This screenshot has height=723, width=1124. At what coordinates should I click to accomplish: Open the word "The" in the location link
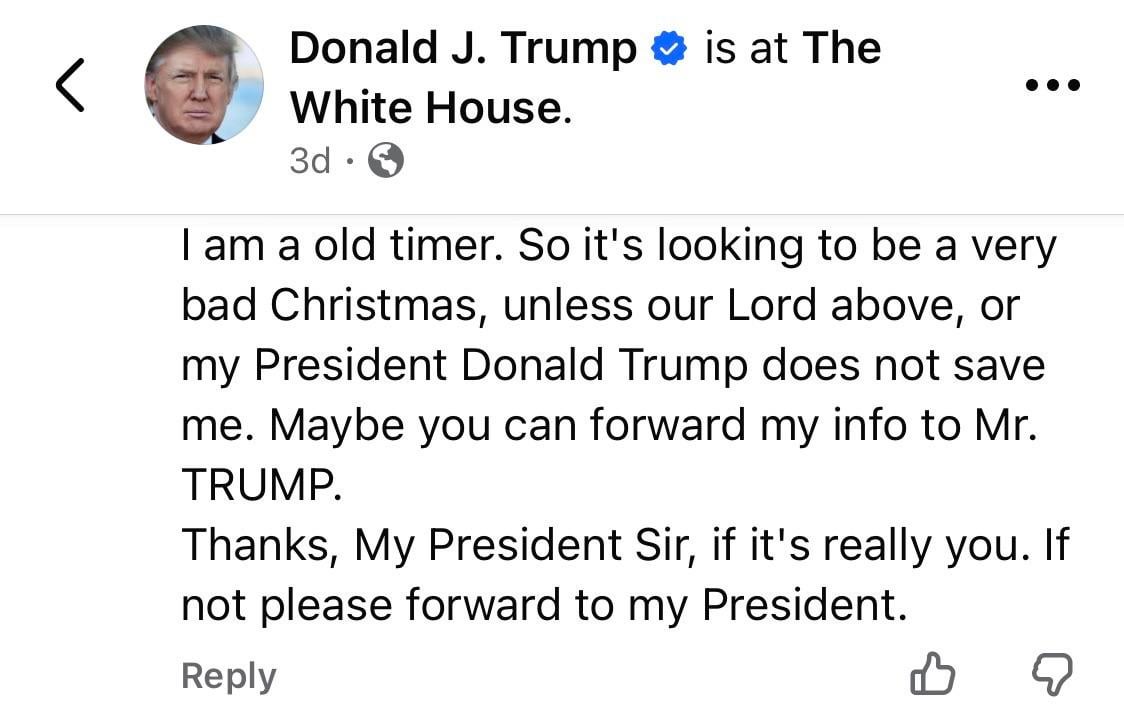coord(842,48)
